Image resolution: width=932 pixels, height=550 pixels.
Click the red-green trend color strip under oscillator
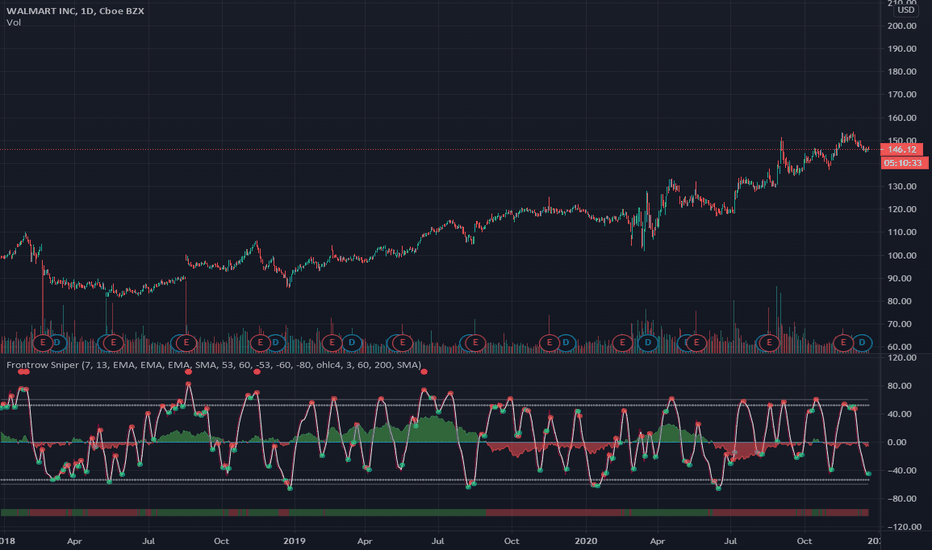click(434, 513)
